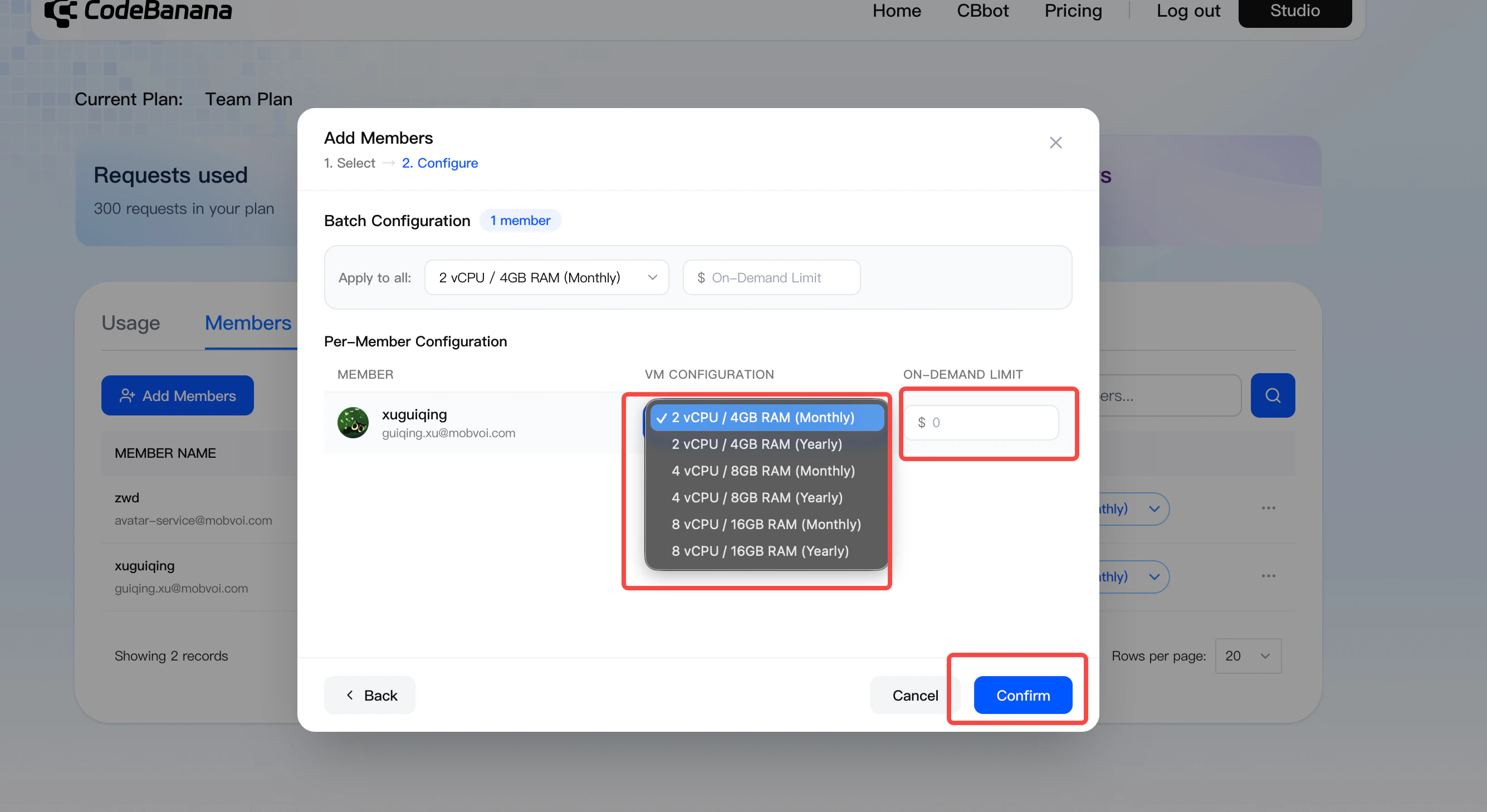
Task: Open the Rows per page dropdown
Action: (x=1248, y=656)
